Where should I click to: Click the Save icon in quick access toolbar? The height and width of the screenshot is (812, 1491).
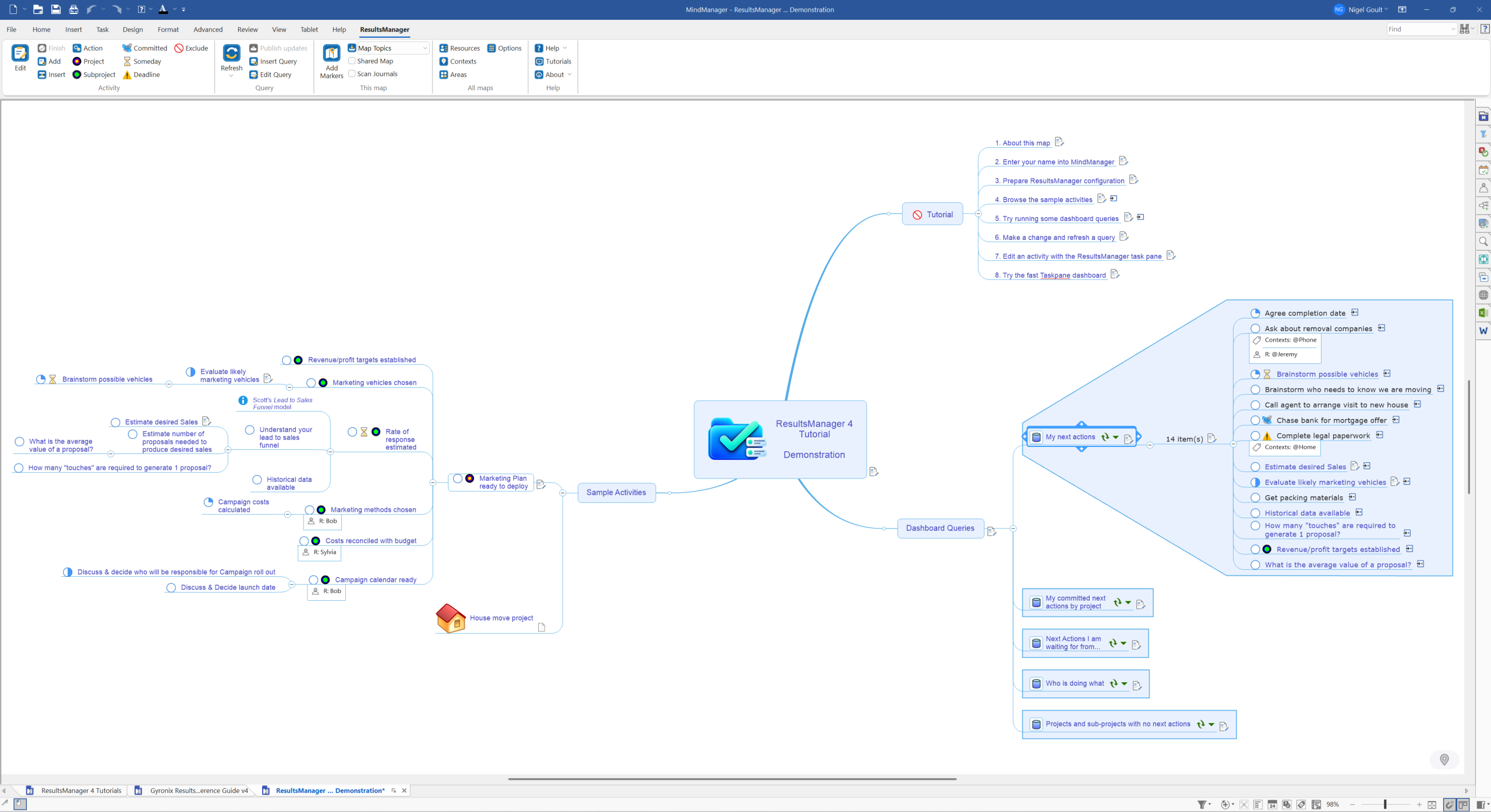click(56, 9)
